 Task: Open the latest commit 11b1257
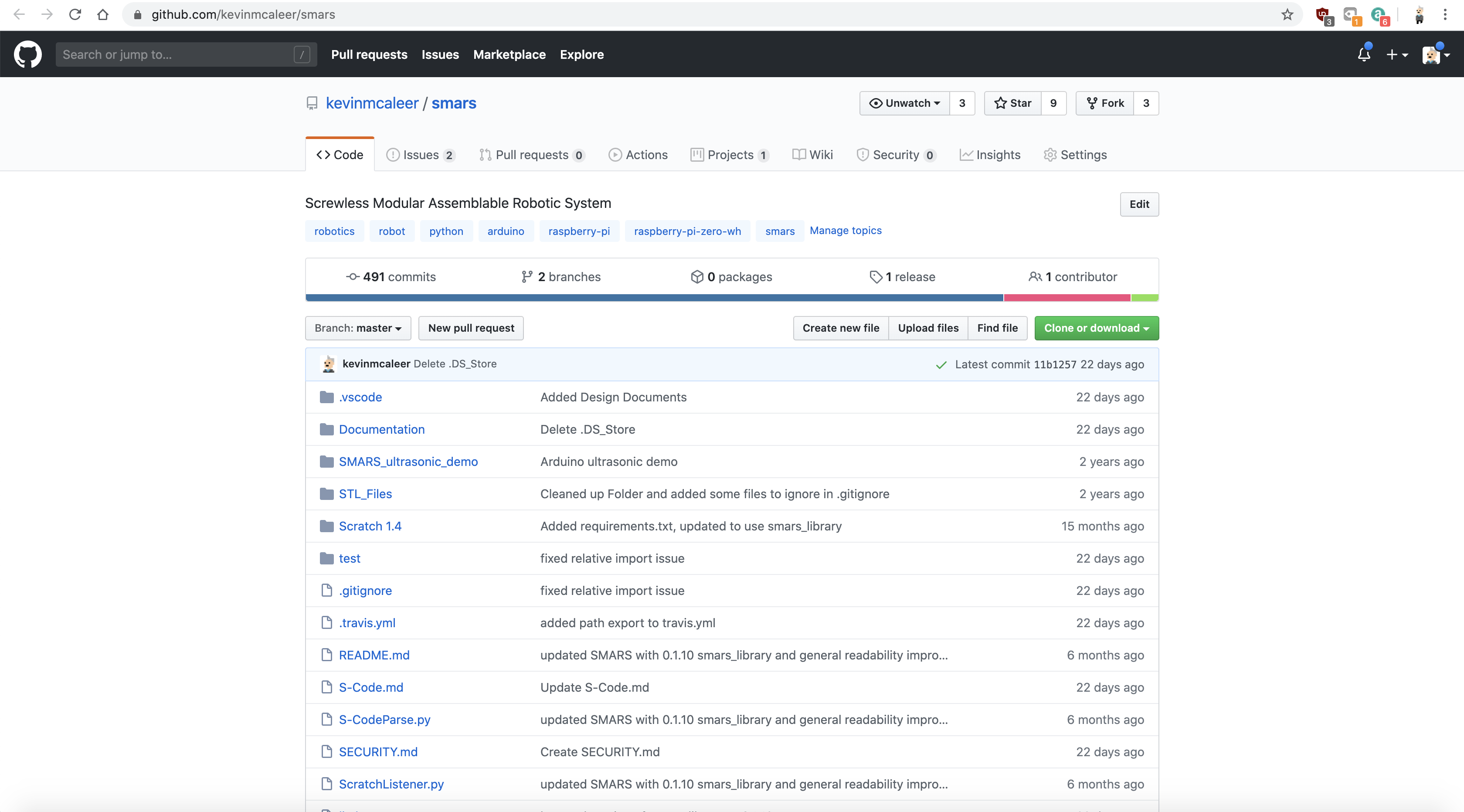tap(1055, 364)
